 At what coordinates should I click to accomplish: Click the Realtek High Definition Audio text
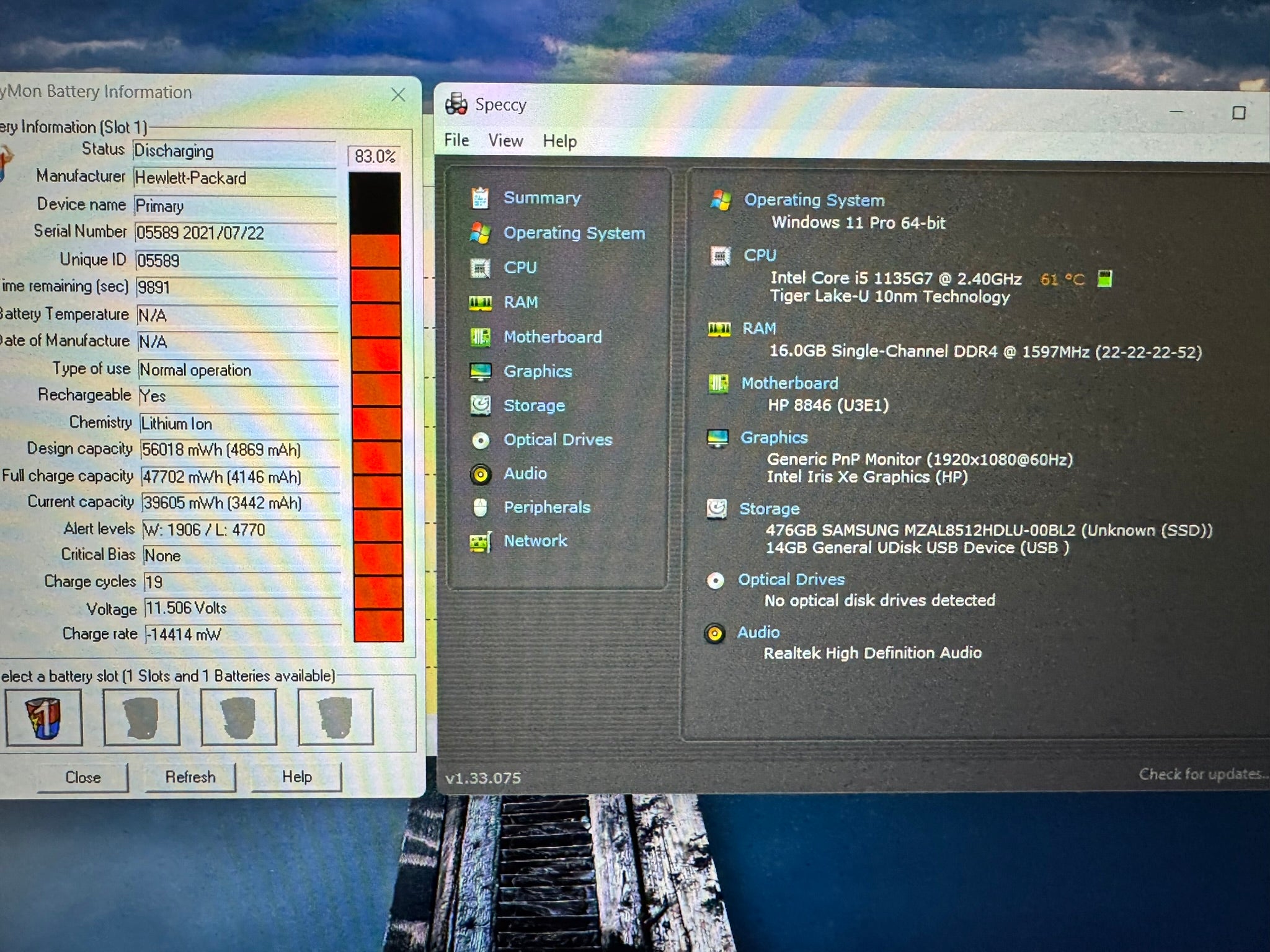pos(872,653)
